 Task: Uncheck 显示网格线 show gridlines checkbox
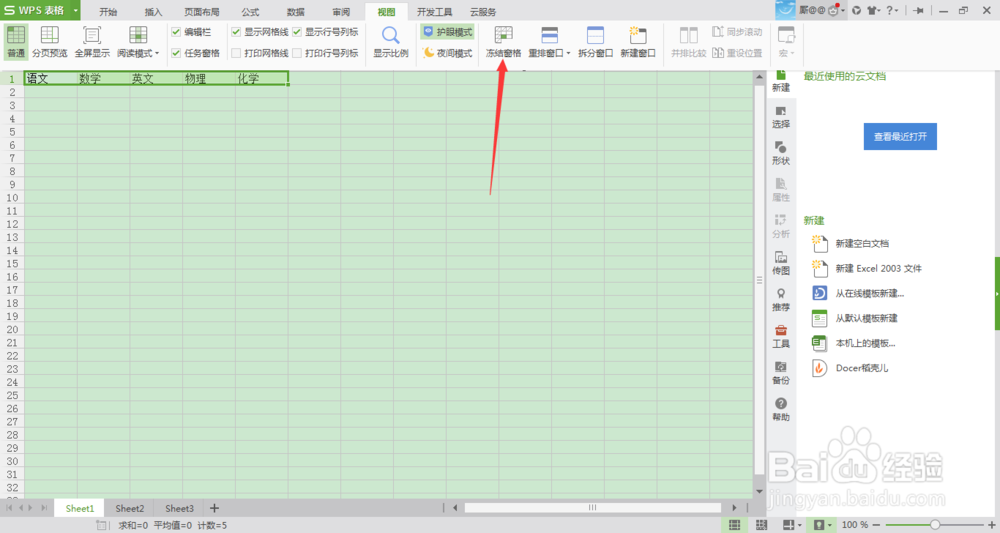click(236, 32)
